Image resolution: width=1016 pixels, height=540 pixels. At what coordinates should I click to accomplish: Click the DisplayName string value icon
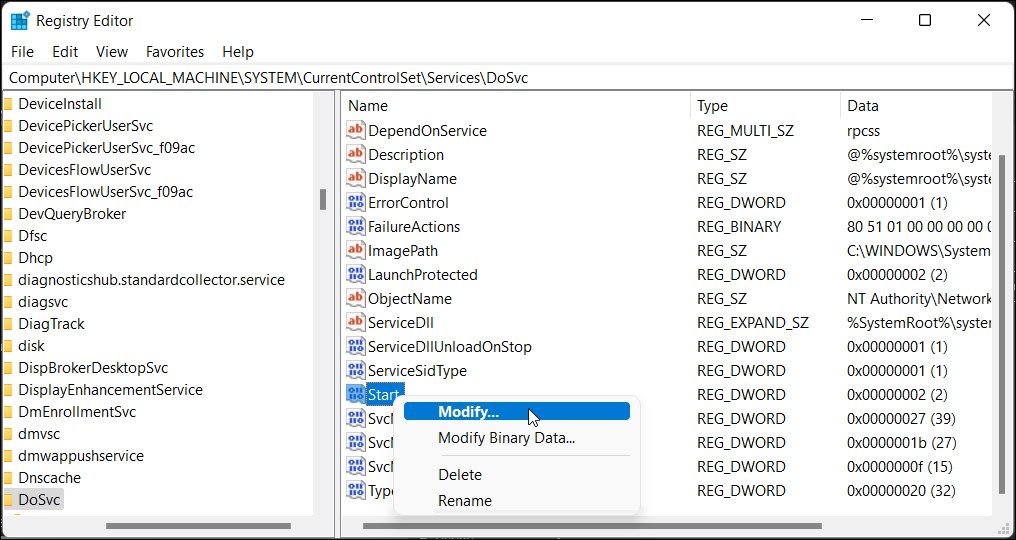(356, 178)
